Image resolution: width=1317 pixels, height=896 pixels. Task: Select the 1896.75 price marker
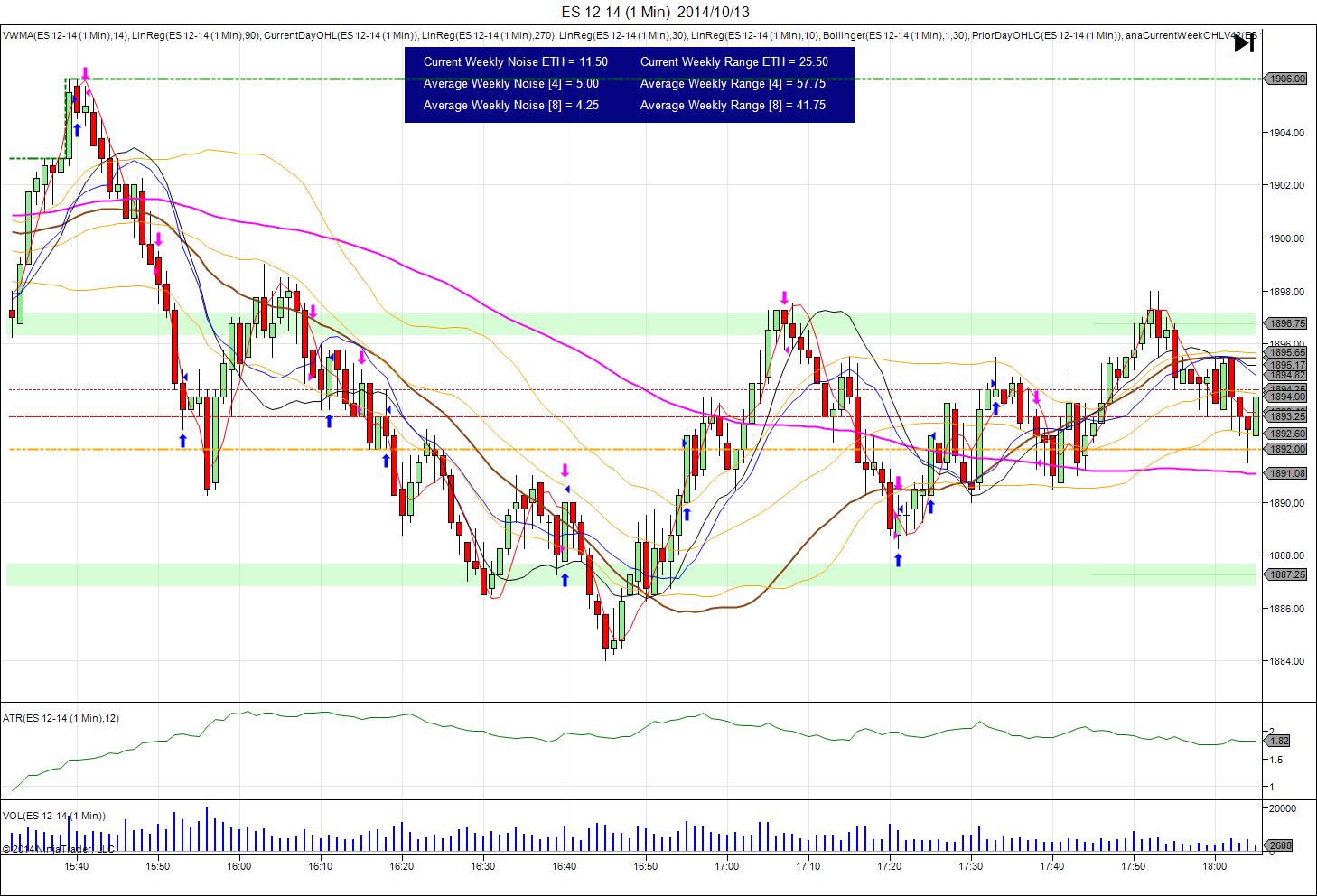(1286, 322)
